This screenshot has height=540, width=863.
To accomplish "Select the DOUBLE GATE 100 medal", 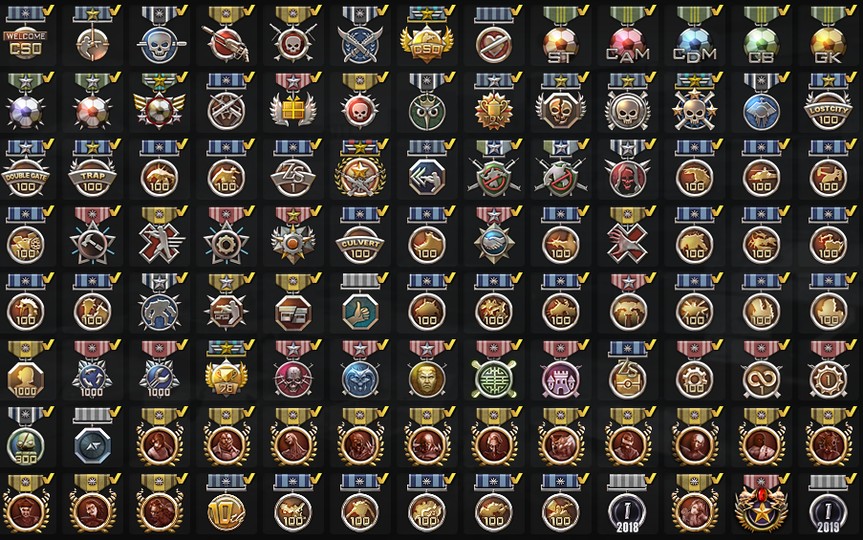I will pos(26,169).
